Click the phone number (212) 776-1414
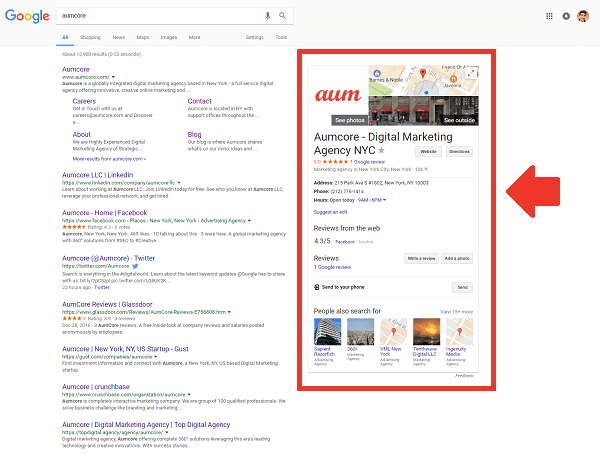 click(x=347, y=191)
